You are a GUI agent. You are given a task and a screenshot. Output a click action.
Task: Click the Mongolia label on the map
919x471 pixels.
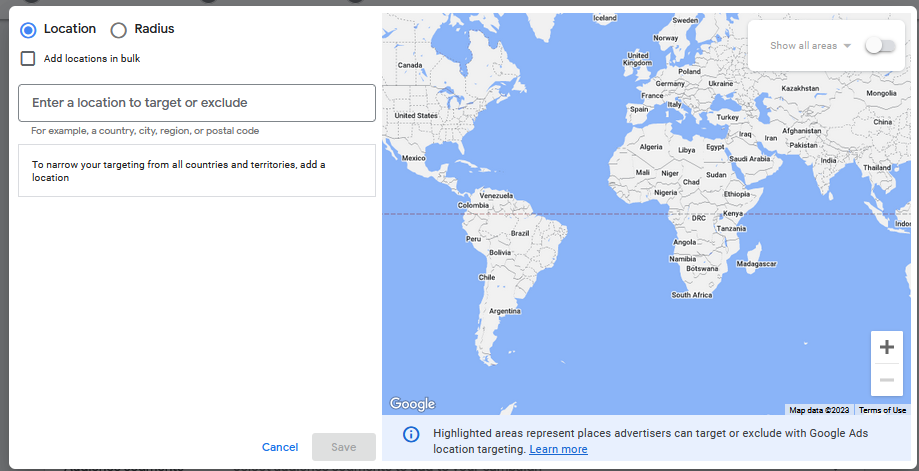[881, 93]
